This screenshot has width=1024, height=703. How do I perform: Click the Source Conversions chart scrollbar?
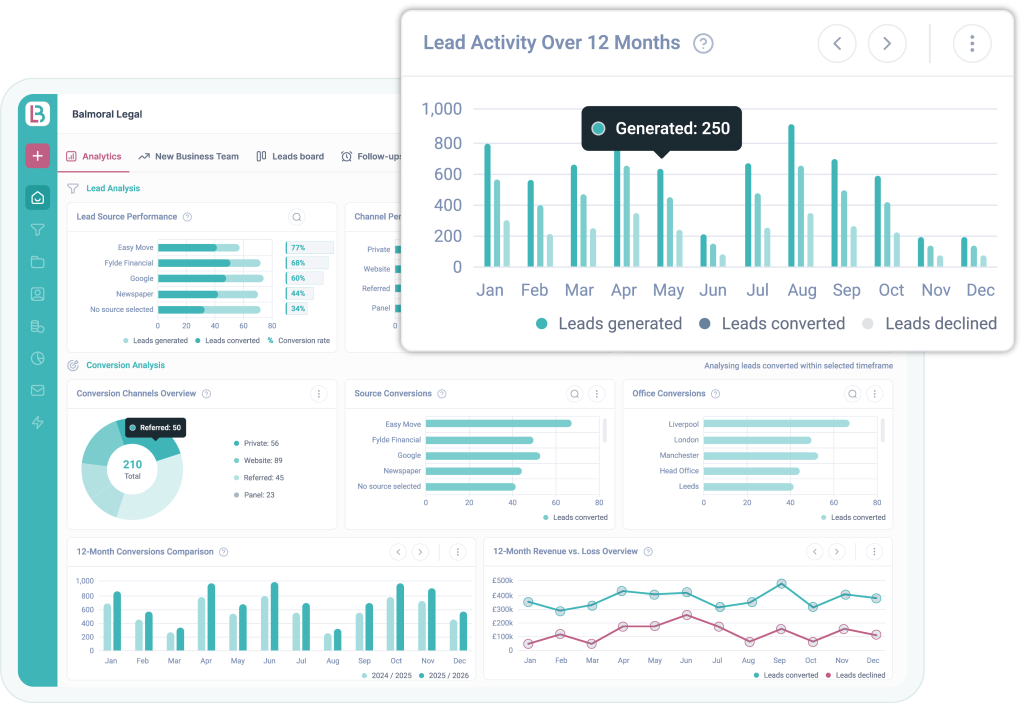pyautogui.click(x=604, y=431)
